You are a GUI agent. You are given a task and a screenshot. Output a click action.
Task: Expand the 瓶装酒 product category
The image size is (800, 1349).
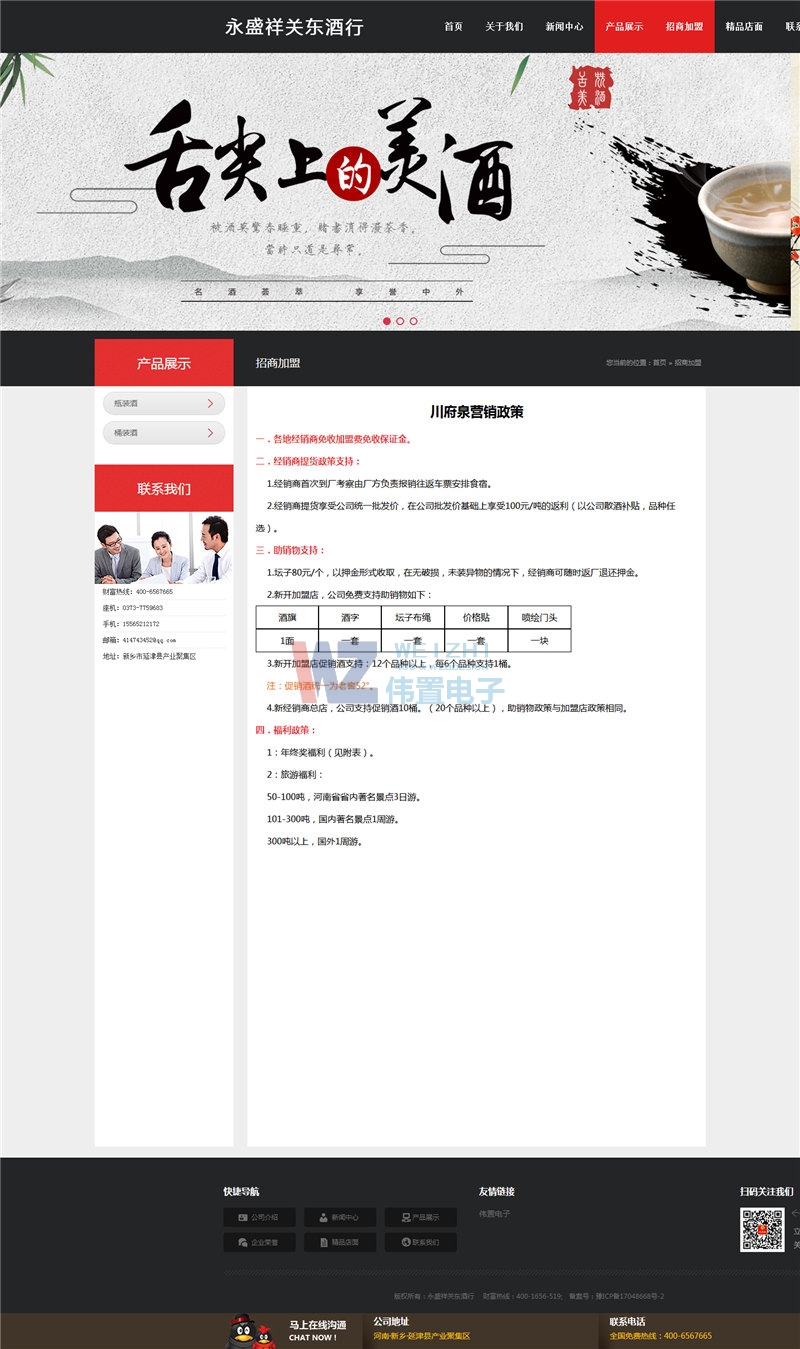(x=162, y=403)
